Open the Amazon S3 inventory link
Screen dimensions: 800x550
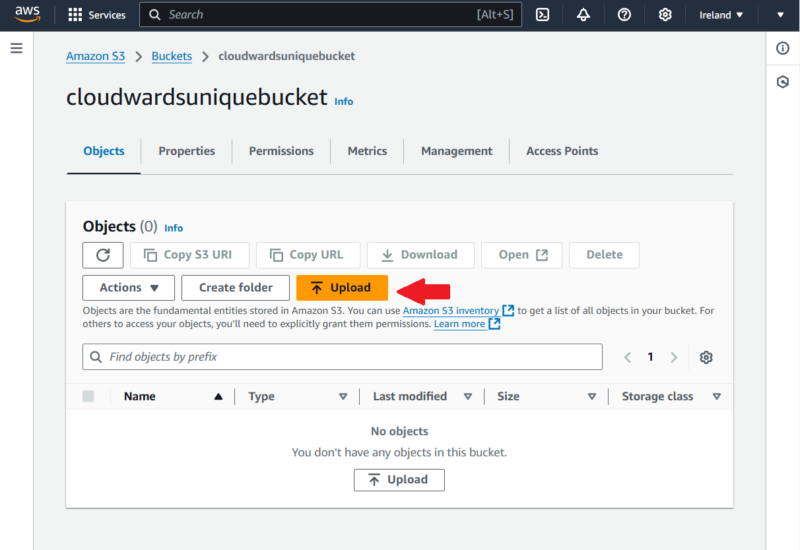451,310
